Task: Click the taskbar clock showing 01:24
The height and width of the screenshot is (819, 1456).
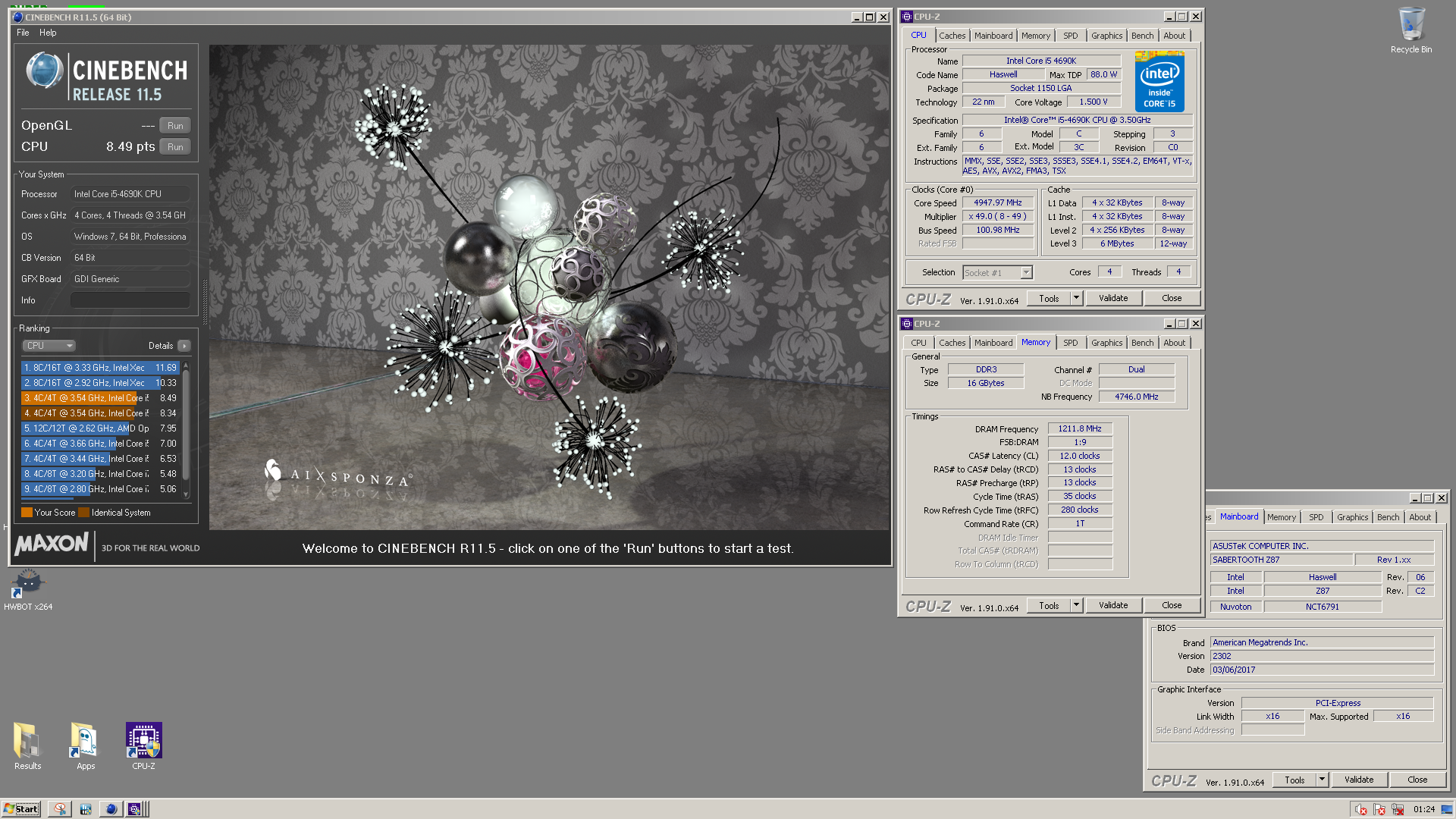Action: 1423,809
